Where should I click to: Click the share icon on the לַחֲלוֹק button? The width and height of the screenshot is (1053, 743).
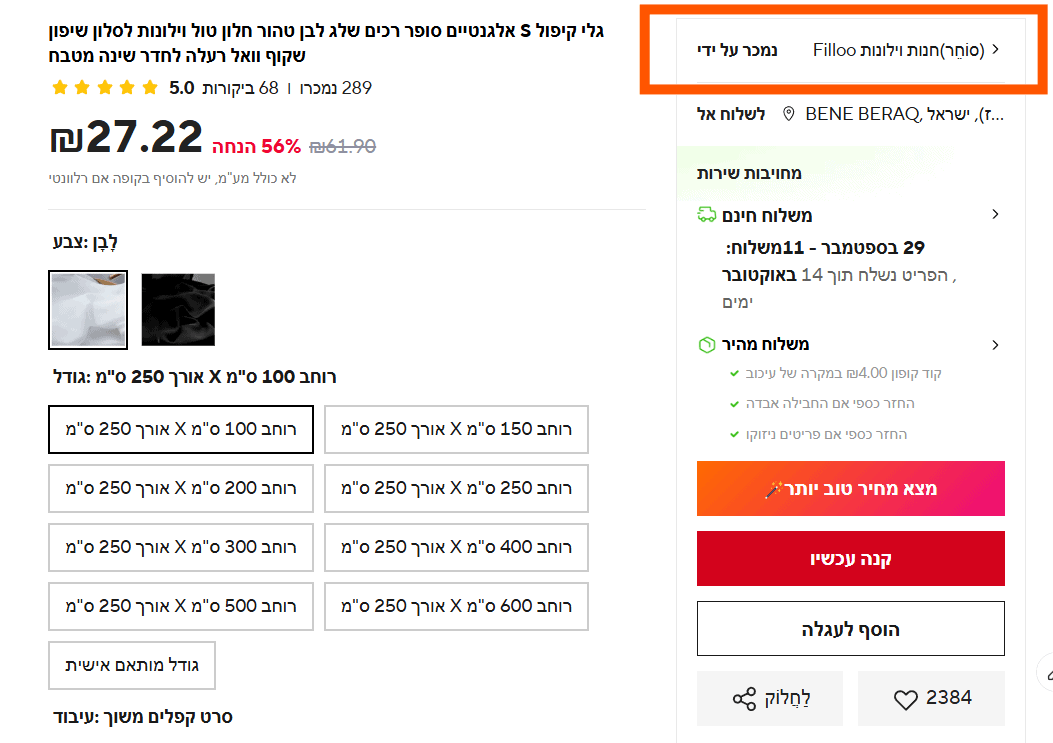(x=744, y=699)
